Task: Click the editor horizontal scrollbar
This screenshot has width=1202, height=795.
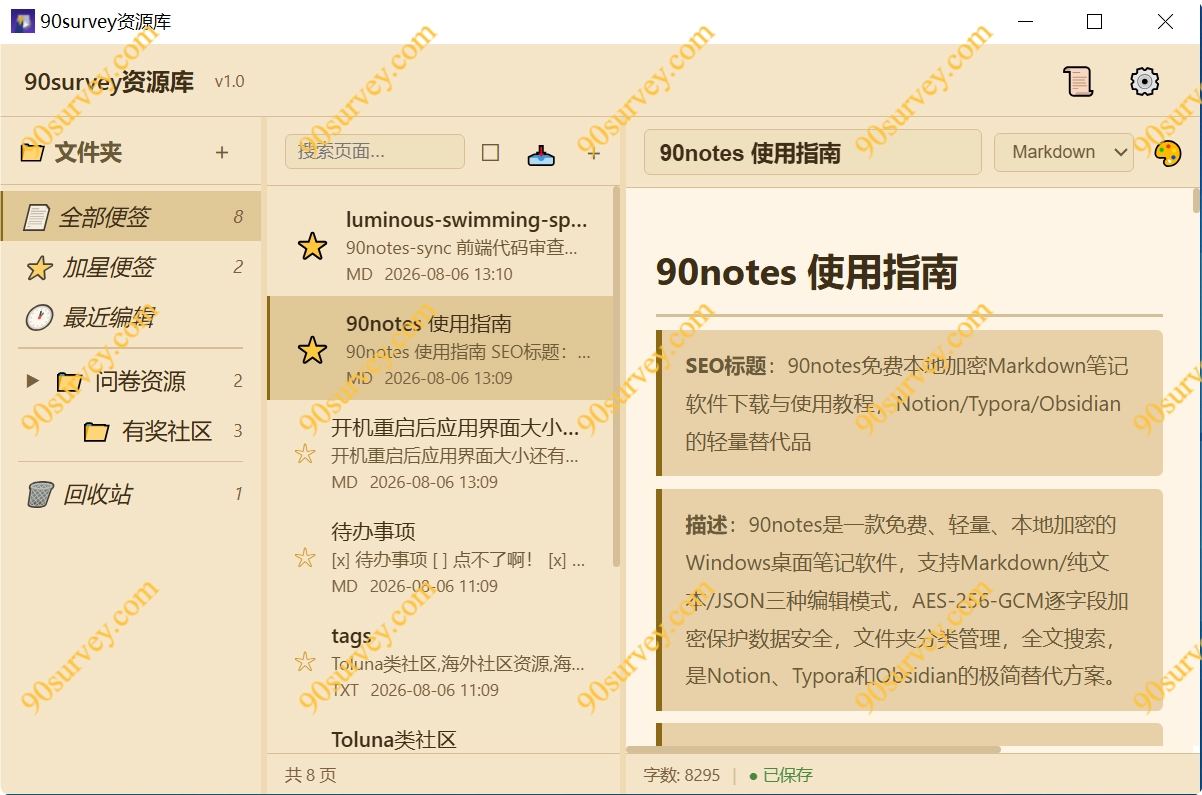Action: 813,749
